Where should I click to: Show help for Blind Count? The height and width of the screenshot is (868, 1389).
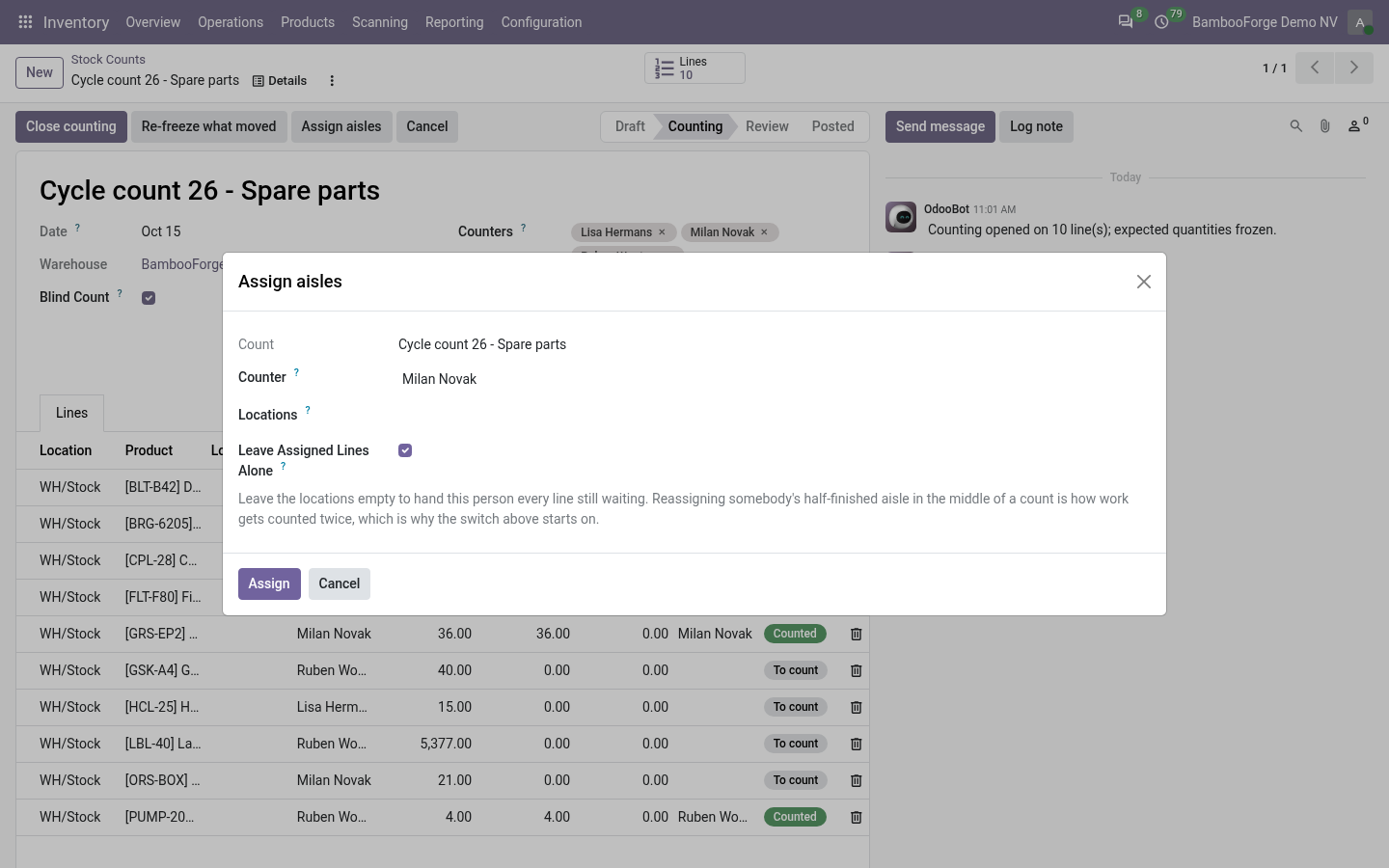click(120, 293)
